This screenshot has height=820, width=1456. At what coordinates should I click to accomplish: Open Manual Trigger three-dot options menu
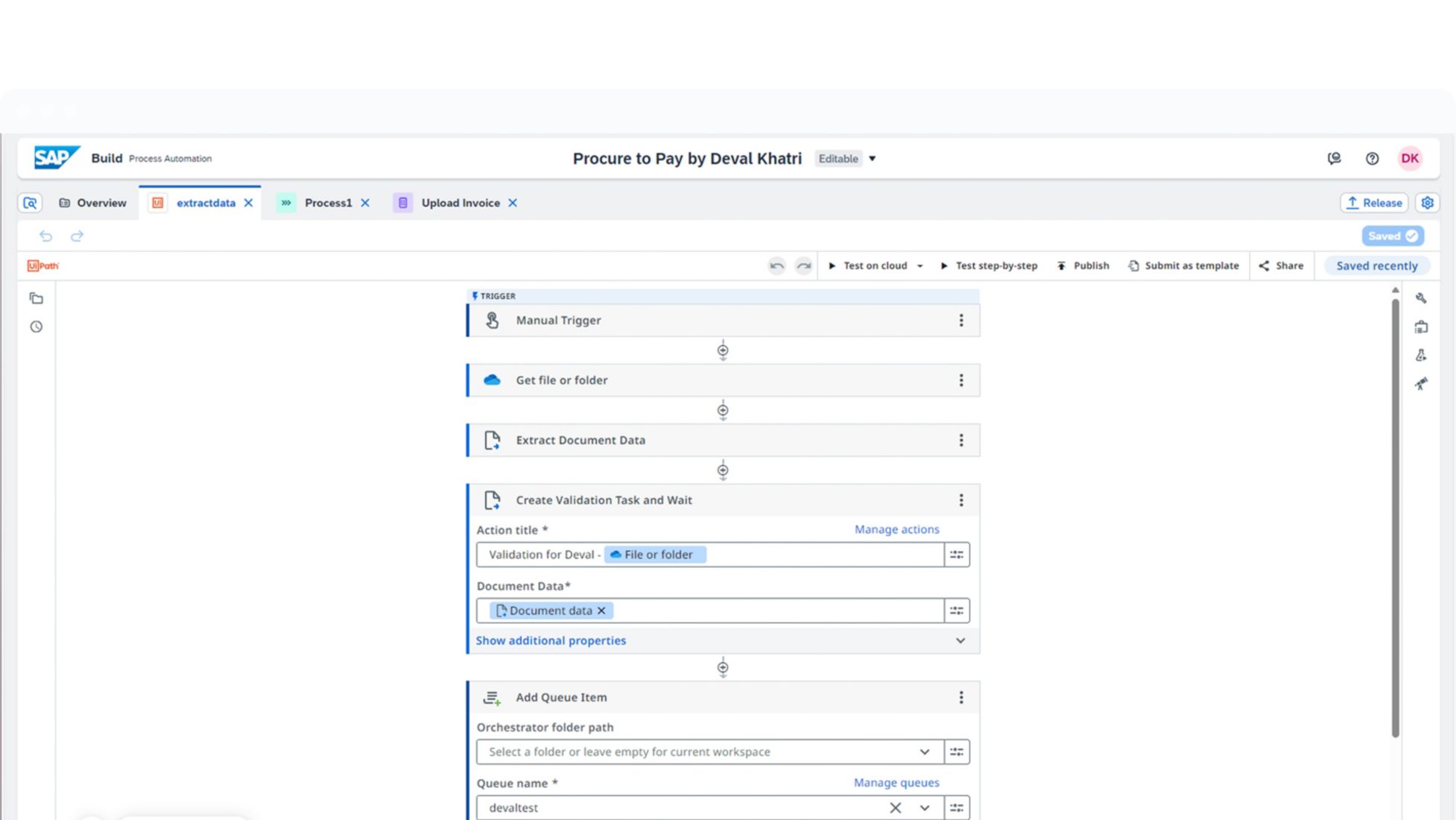click(x=960, y=320)
